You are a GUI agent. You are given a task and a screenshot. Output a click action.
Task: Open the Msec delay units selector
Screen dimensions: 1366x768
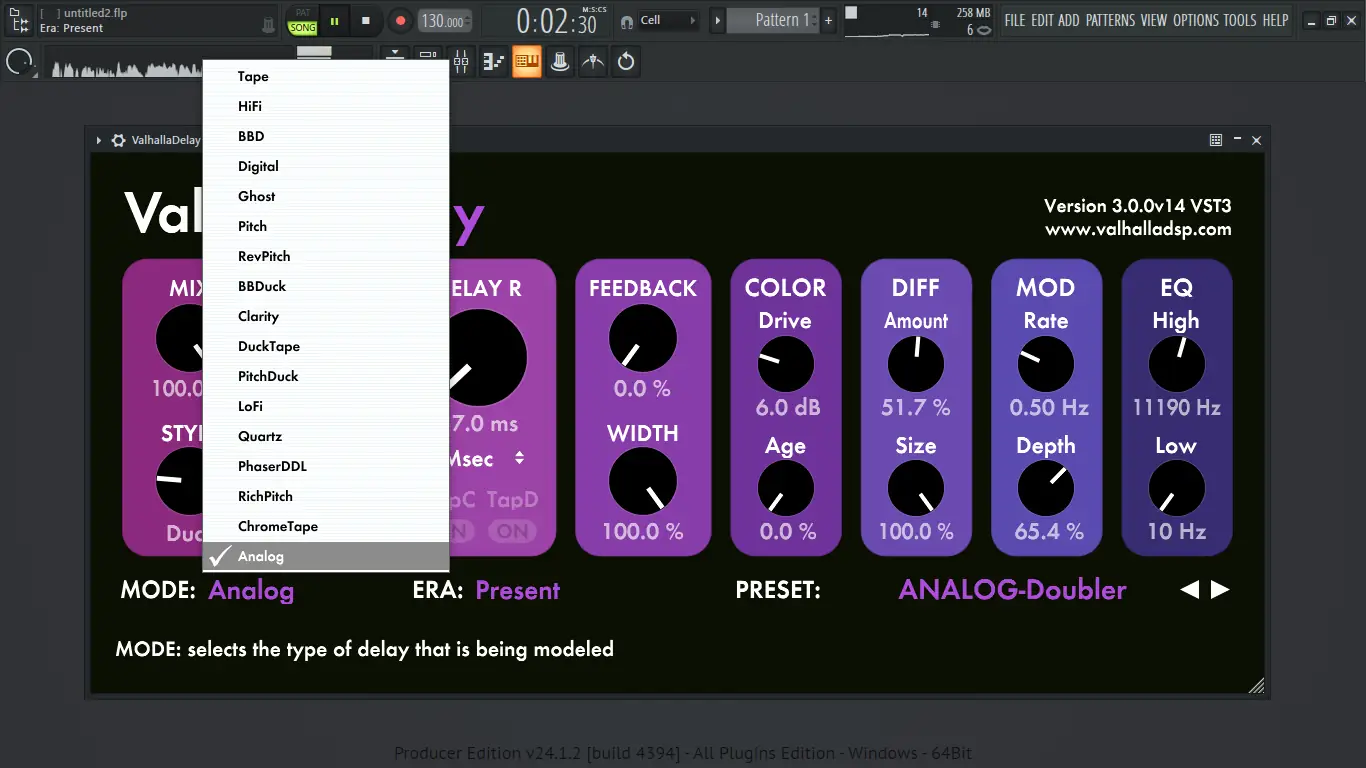[x=487, y=458]
